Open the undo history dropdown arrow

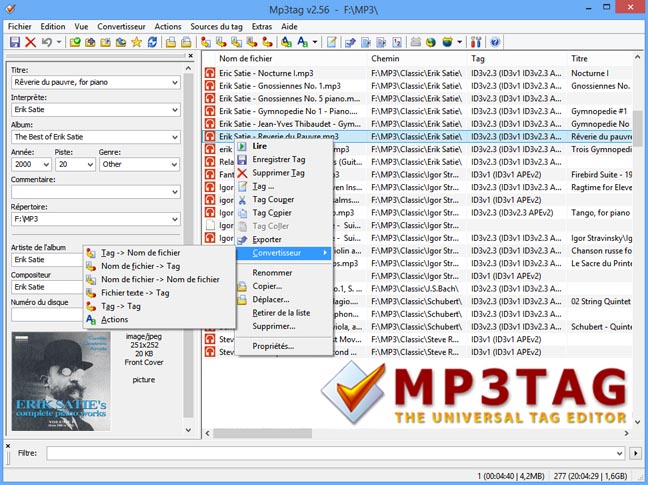59,42
